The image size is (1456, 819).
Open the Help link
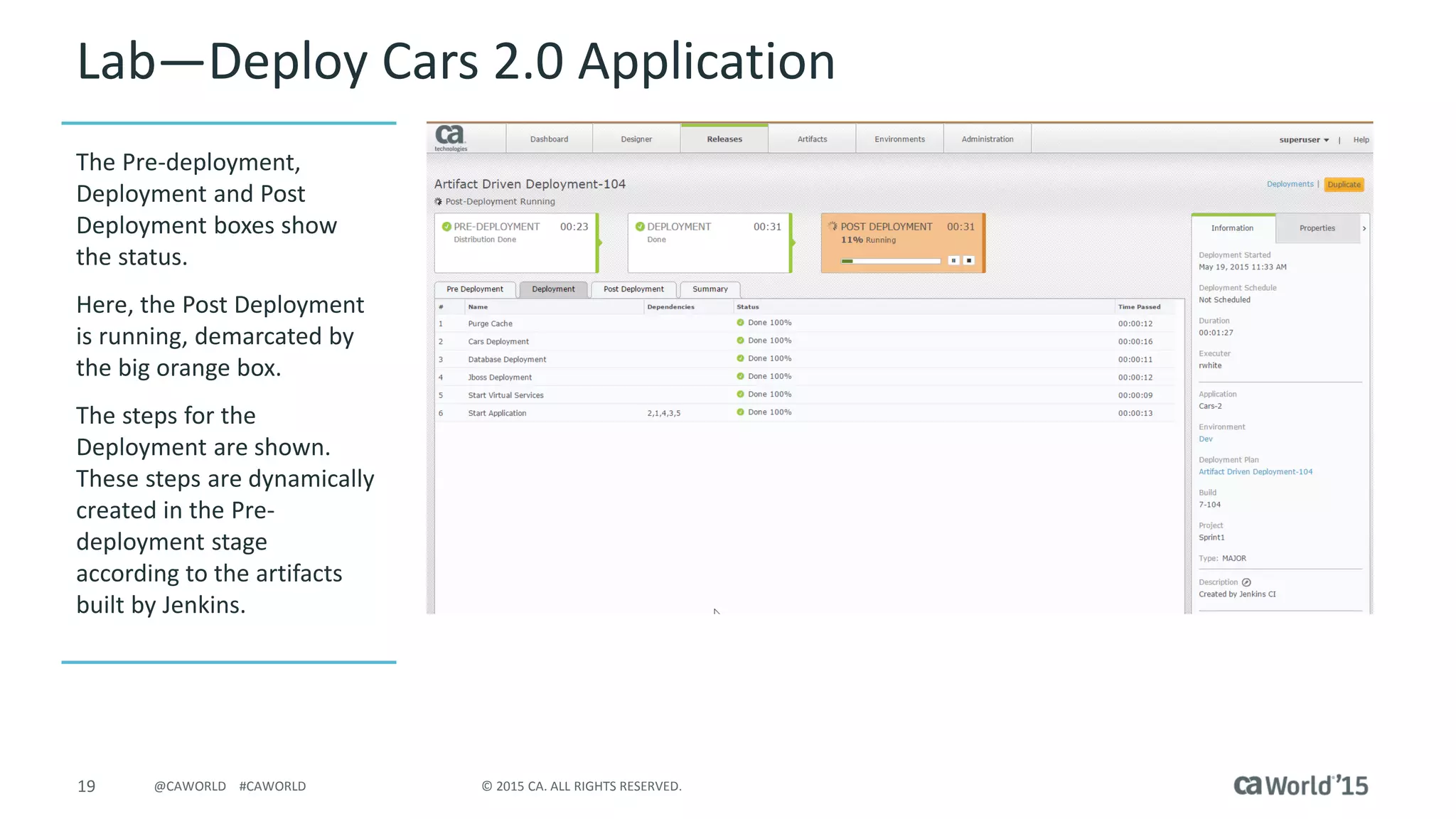click(1361, 140)
